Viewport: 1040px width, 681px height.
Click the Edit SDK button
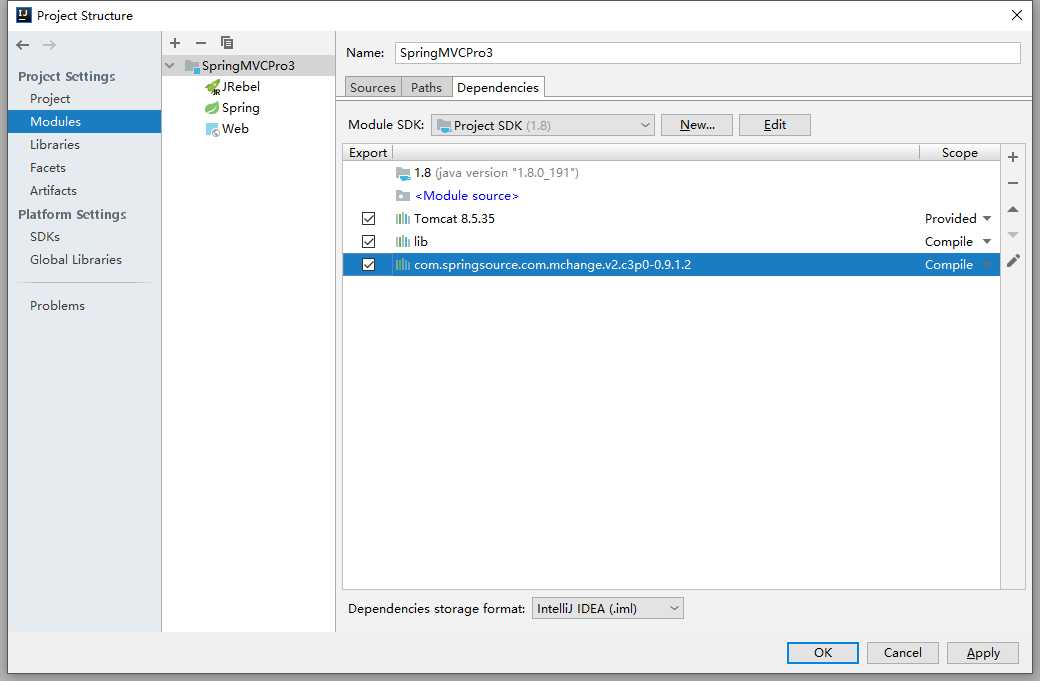775,125
